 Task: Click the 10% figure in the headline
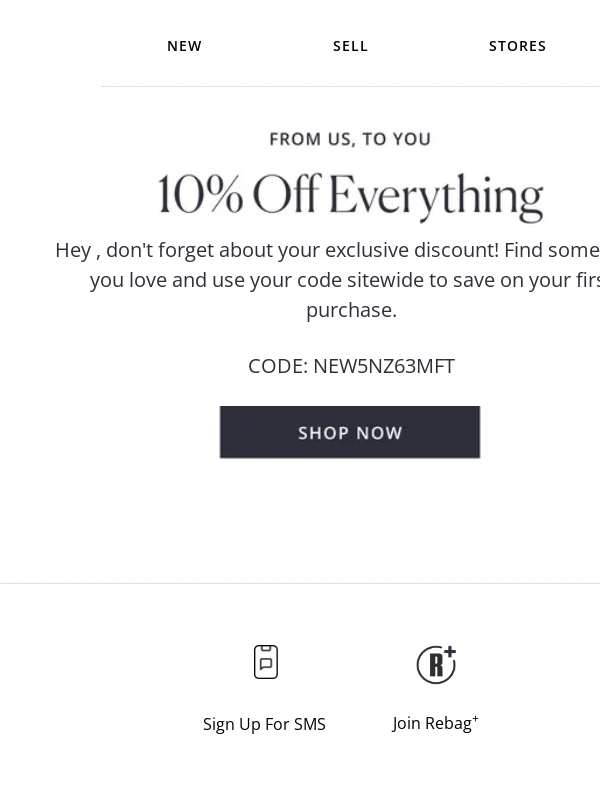coord(201,195)
